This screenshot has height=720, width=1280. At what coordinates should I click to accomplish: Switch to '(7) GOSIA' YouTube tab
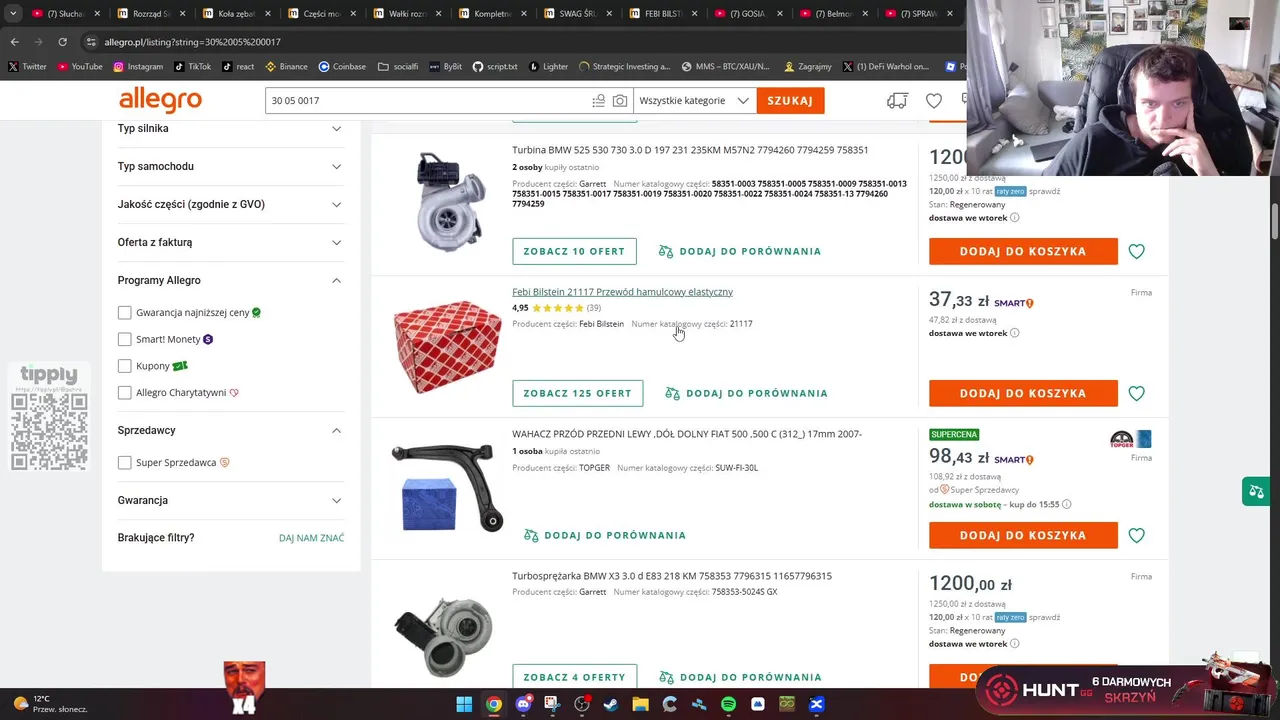[x=747, y=14]
